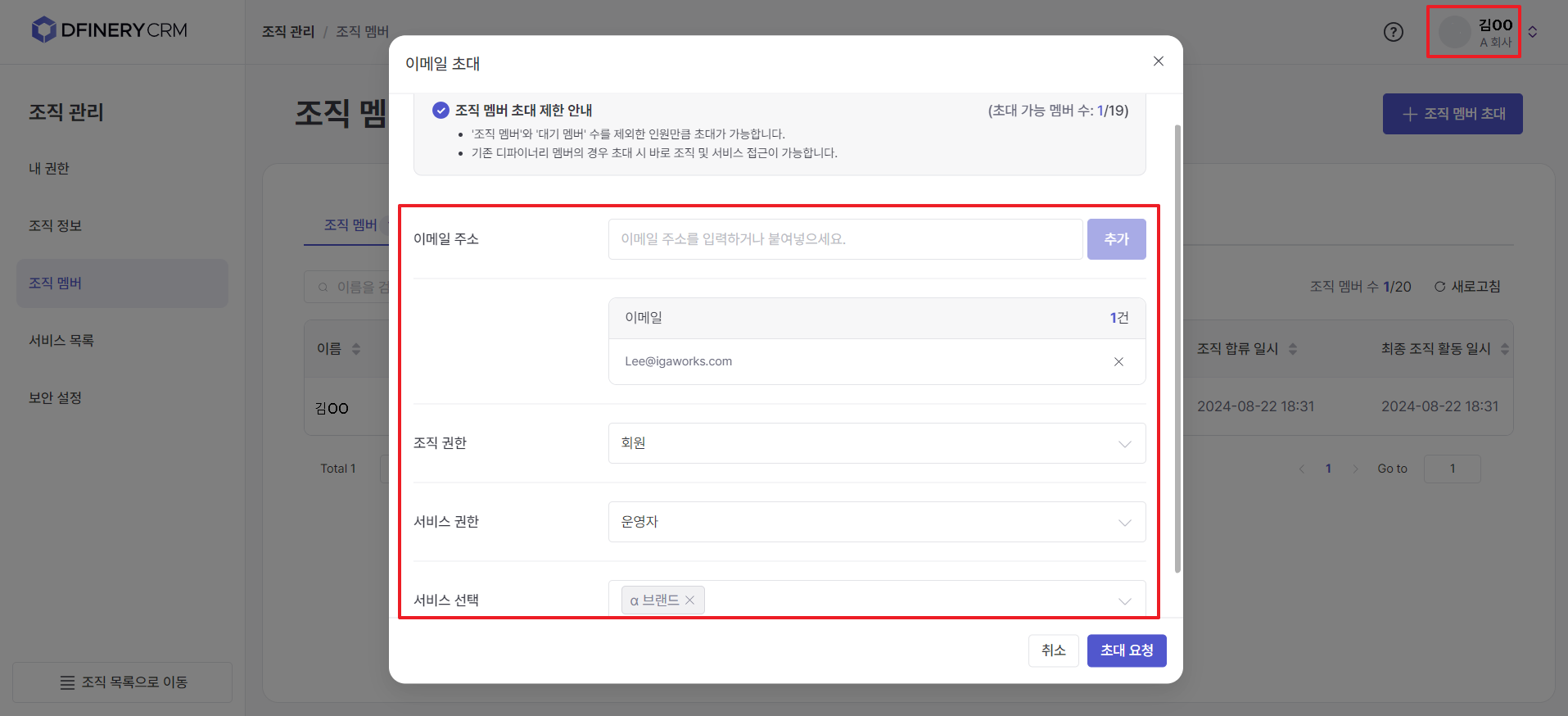Expand the 서비스 권한 dropdown
Viewport: 1568px width, 716px height.
(876, 522)
